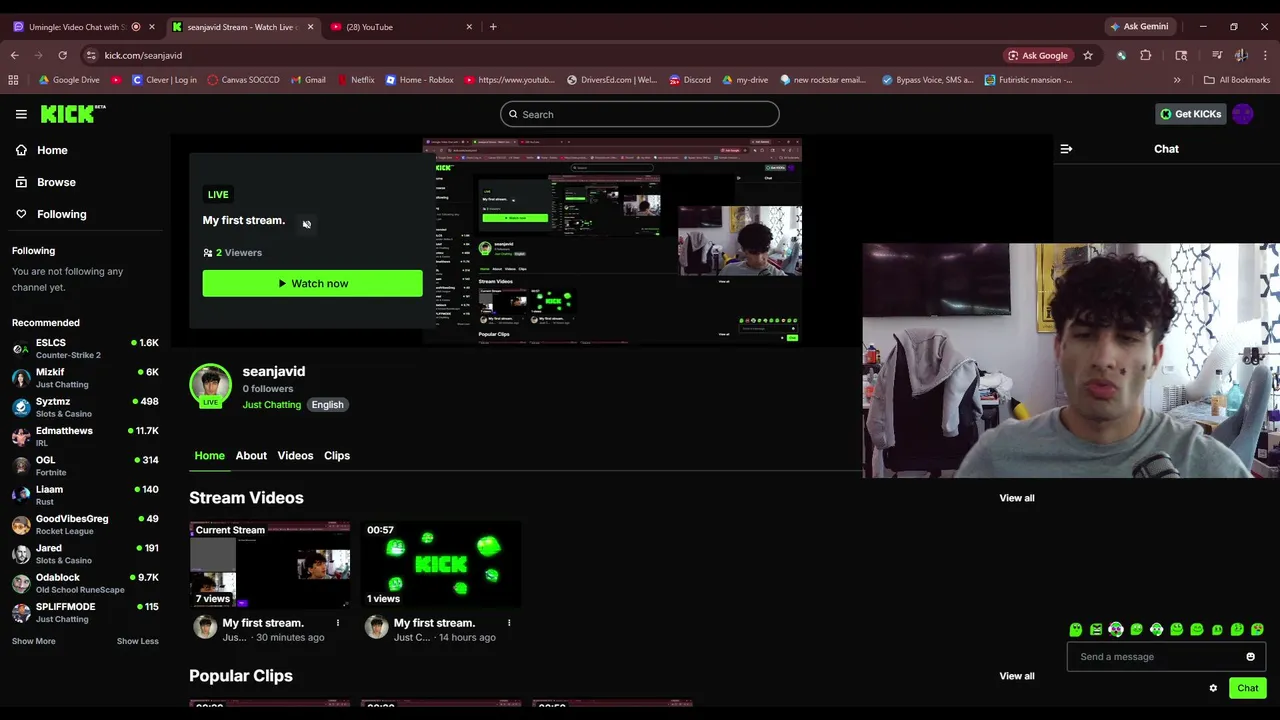Open recommended channel GoodVibesGreg
Screen dimensions: 1280x720
[85, 525]
